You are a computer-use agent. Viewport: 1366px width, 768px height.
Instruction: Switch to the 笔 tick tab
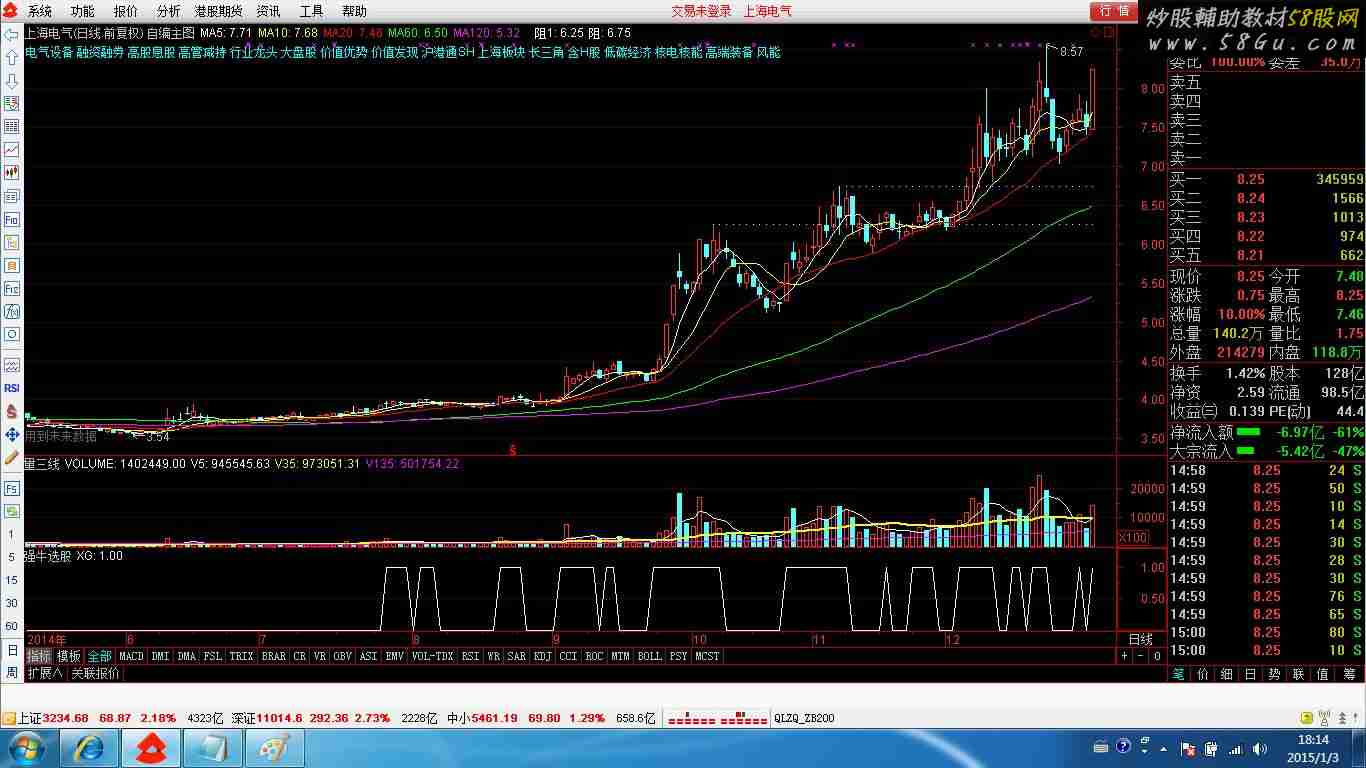[1180, 674]
